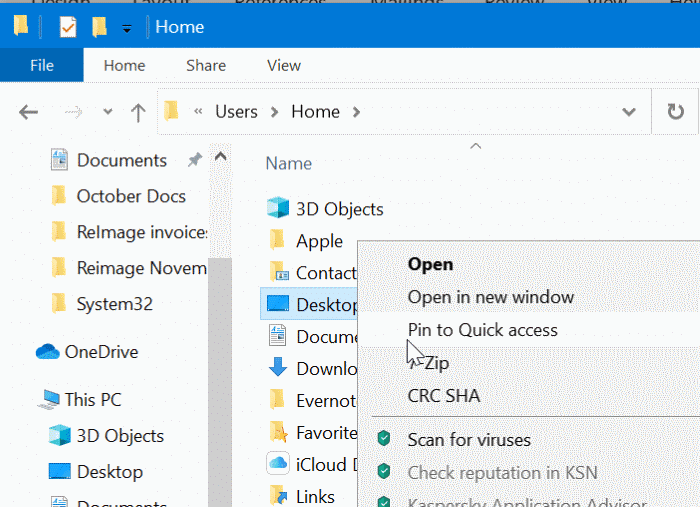Click the folder icon in title bar
This screenshot has width=700, height=507.
(x=21, y=26)
